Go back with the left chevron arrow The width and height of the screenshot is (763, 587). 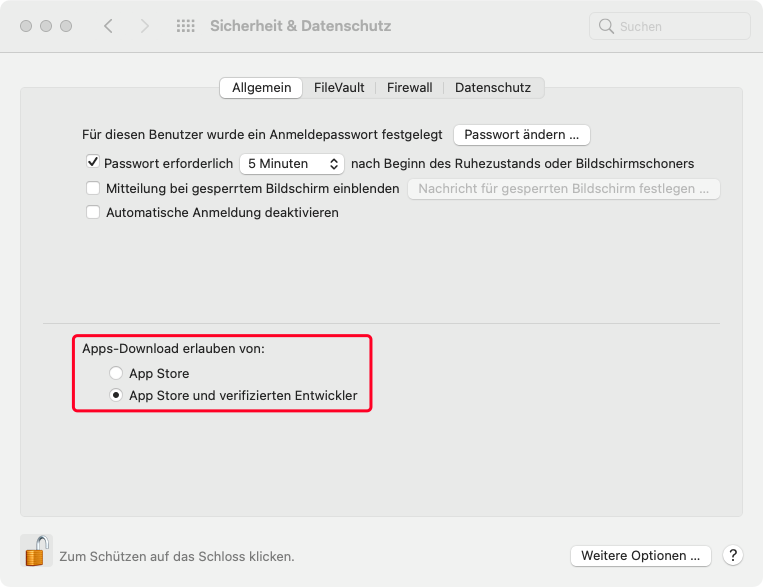click(x=109, y=26)
